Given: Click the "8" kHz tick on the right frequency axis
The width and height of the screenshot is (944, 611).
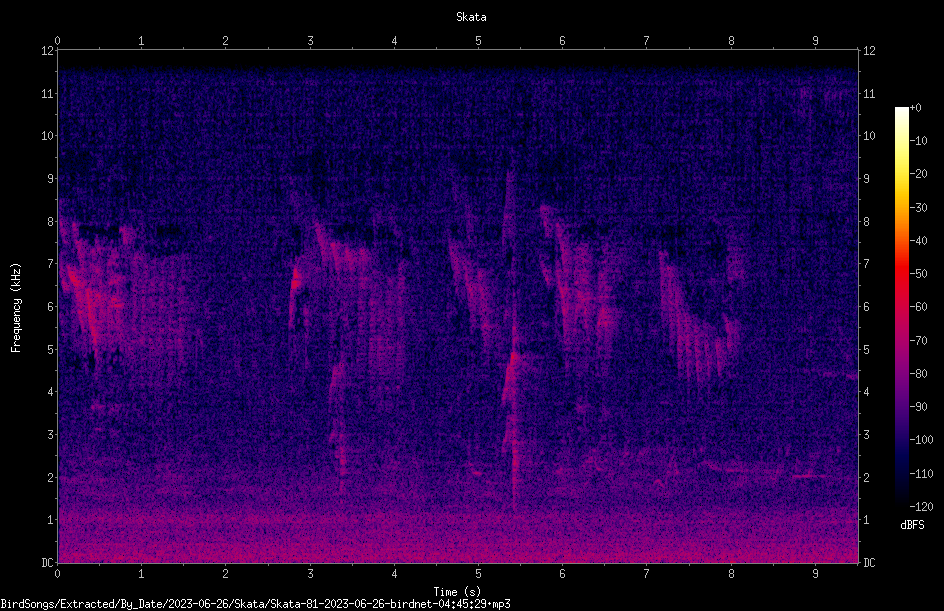Looking at the screenshot, I should pyautogui.click(x=866, y=222).
